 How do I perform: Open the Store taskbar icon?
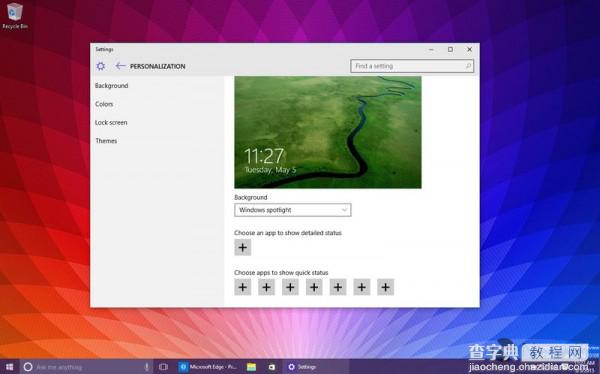coord(272,367)
